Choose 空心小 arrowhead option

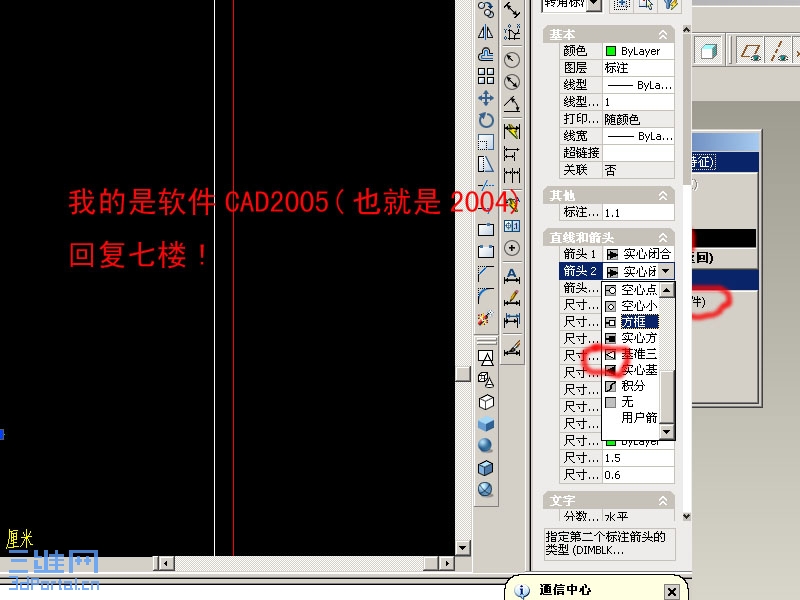[x=631, y=306]
